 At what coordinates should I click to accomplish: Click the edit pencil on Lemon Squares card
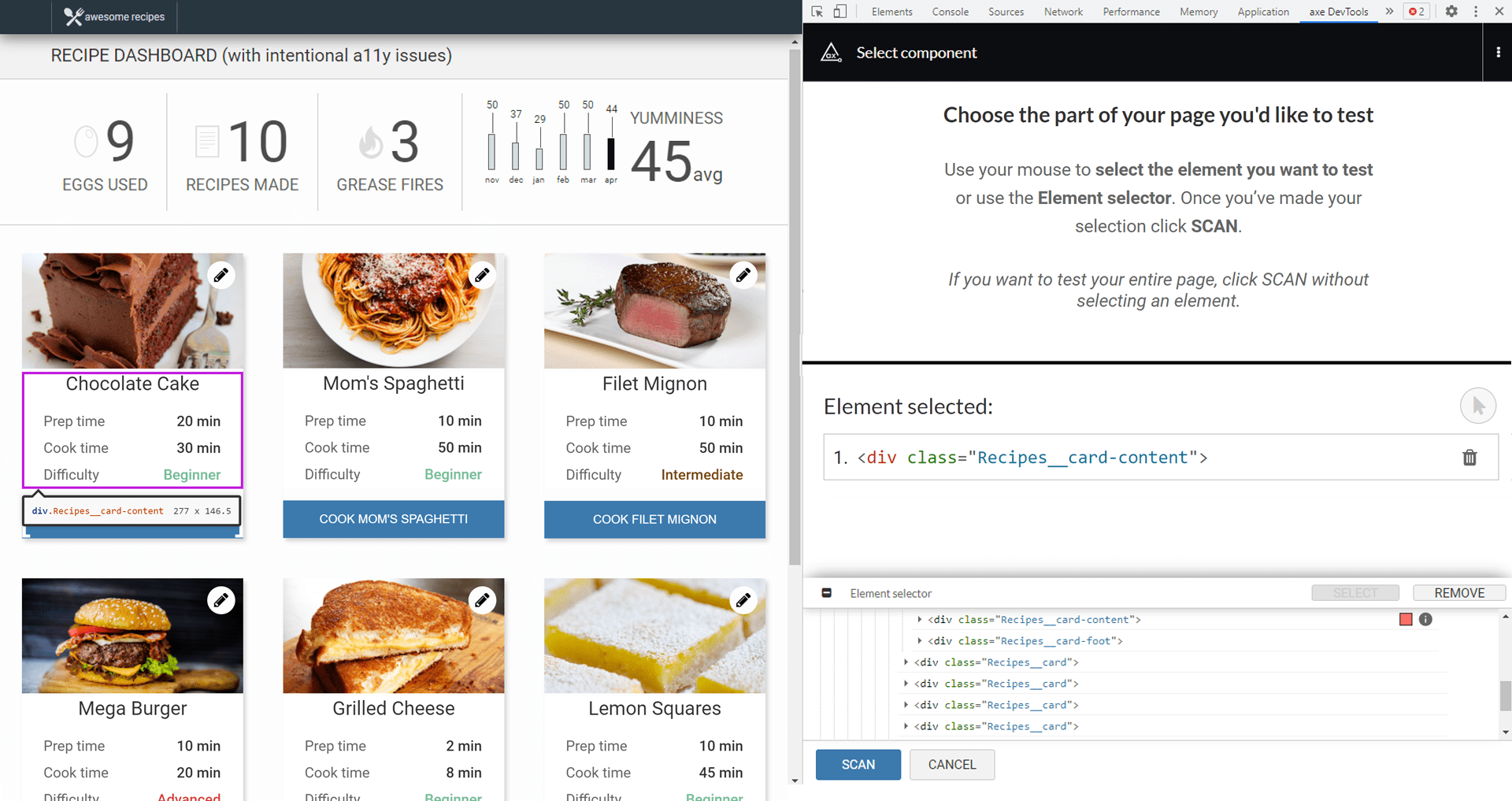(x=743, y=600)
